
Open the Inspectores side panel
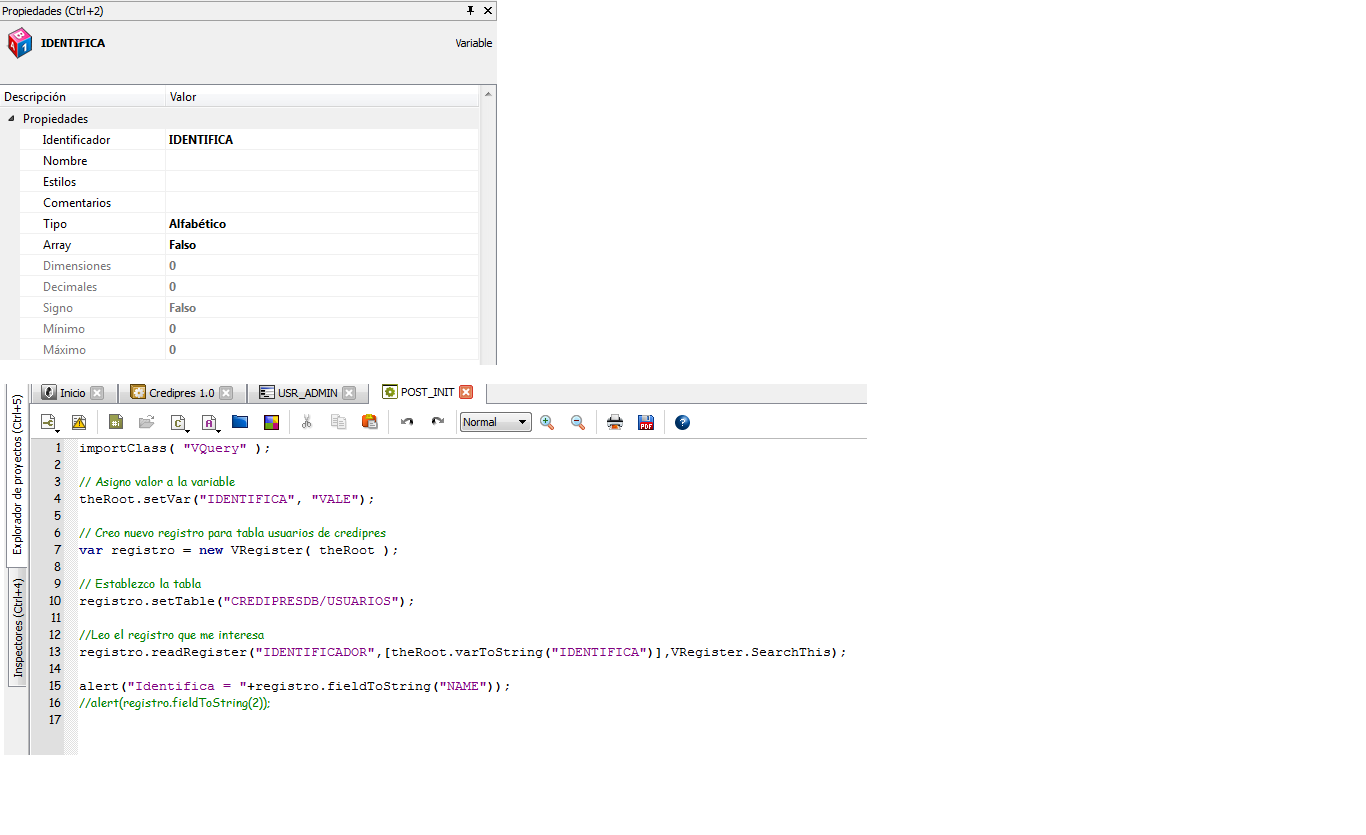(x=18, y=628)
